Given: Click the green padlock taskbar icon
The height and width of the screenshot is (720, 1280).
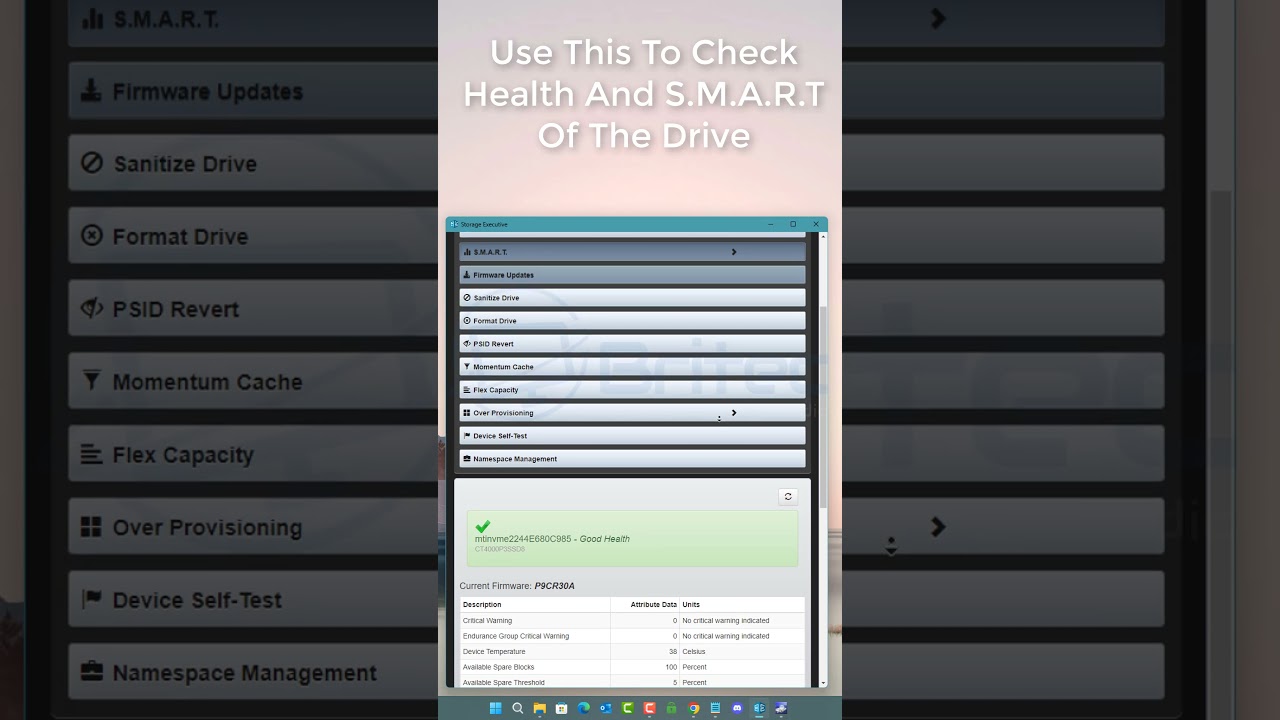Looking at the screenshot, I should [672, 708].
